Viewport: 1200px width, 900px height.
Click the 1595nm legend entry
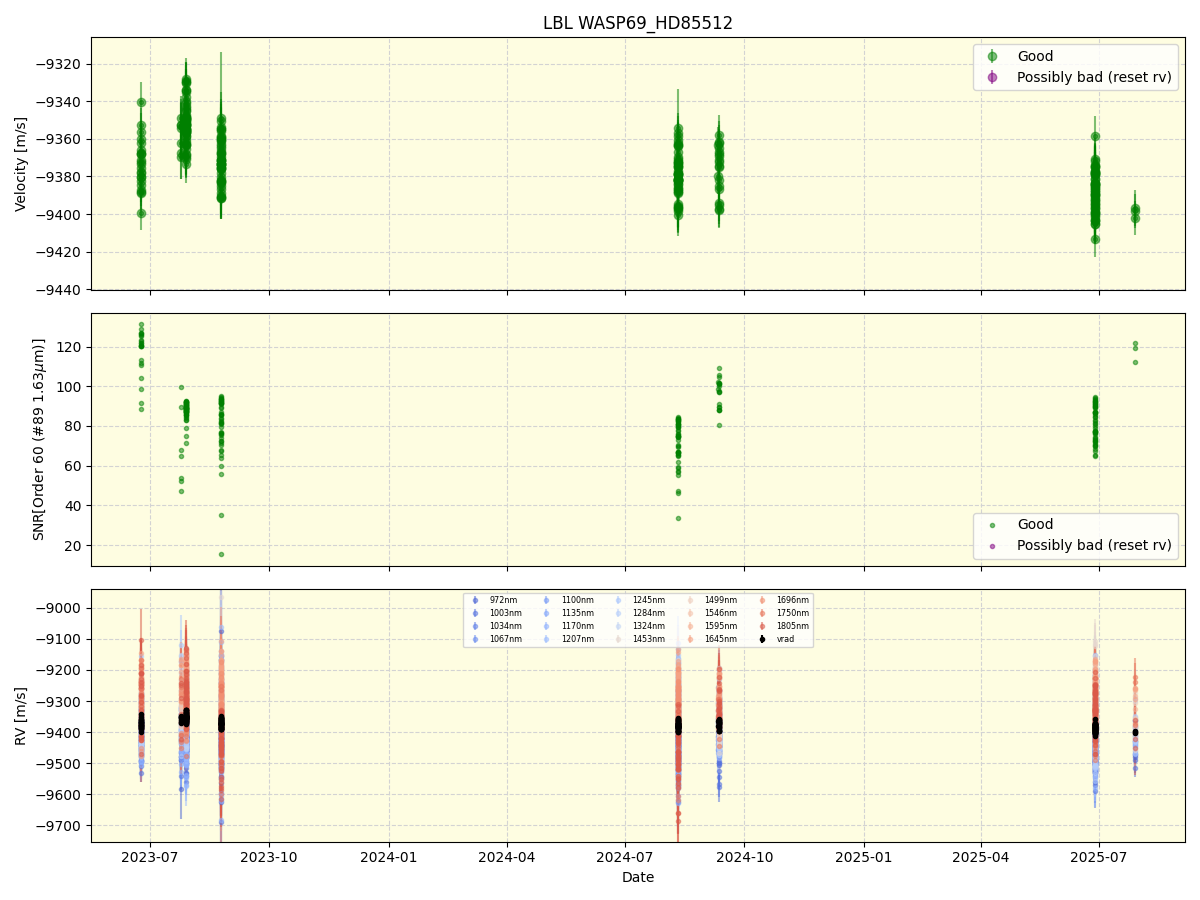[x=710, y=626]
